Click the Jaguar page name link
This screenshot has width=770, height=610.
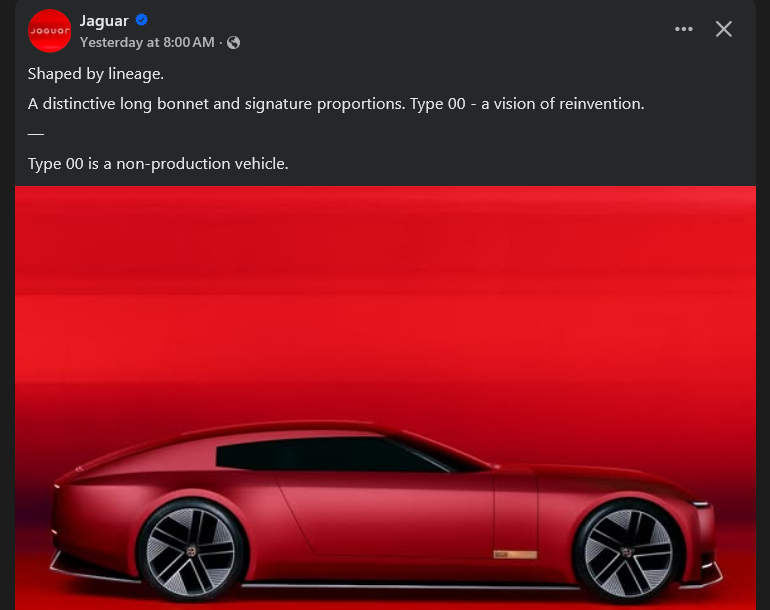coord(104,21)
